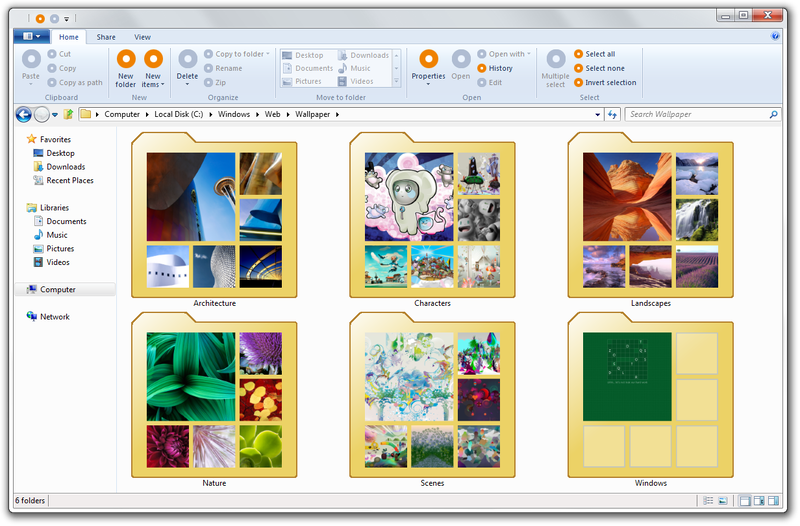800x526 pixels.
Task: Click the New folder icon
Action: pyautogui.click(x=126, y=60)
